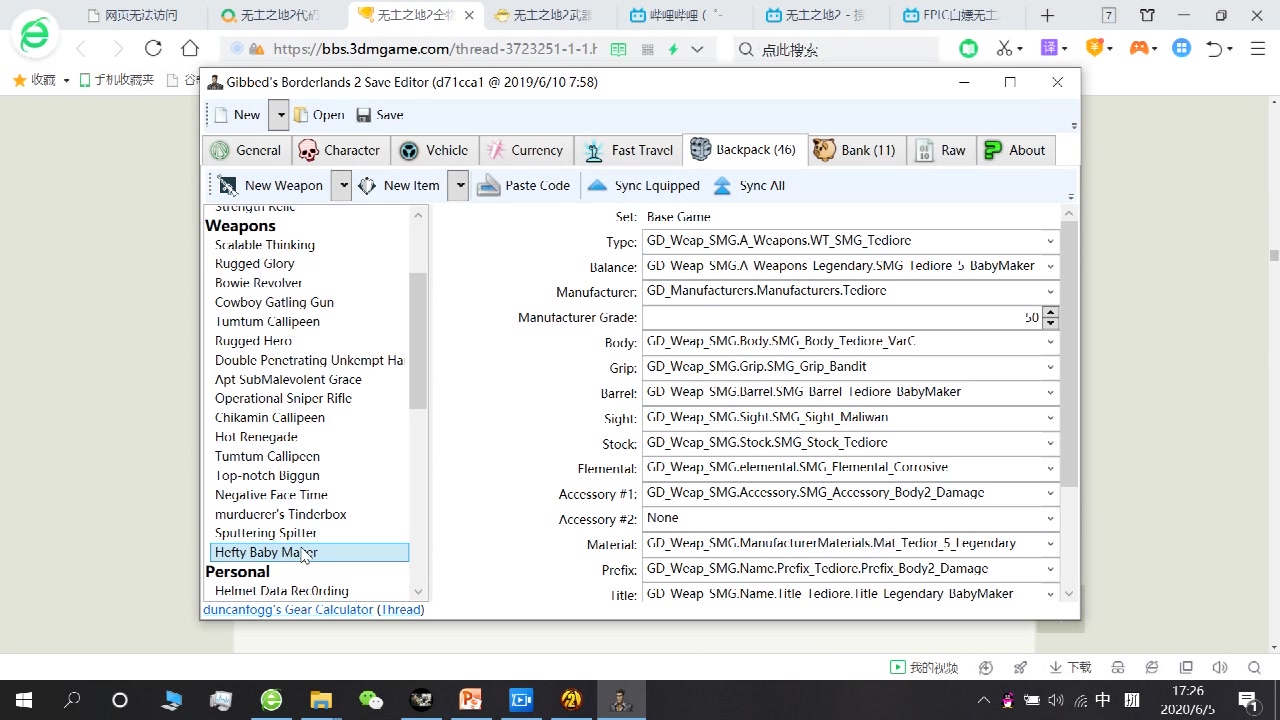The width and height of the screenshot is (1280, 720).
Task: Click the New Item button
Action: [x=399, y=185]
